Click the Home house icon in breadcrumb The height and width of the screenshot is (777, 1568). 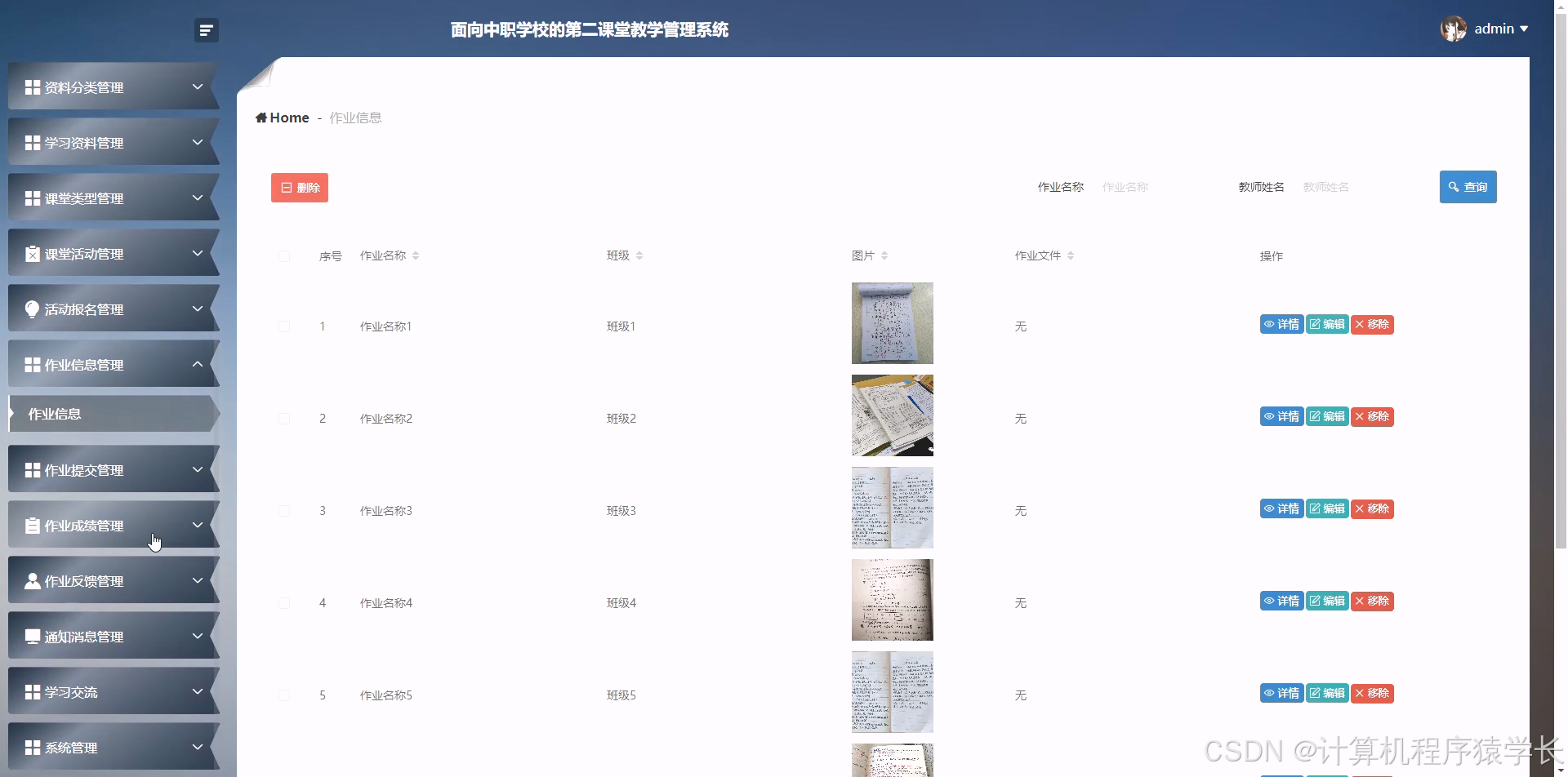pos(261,118)
